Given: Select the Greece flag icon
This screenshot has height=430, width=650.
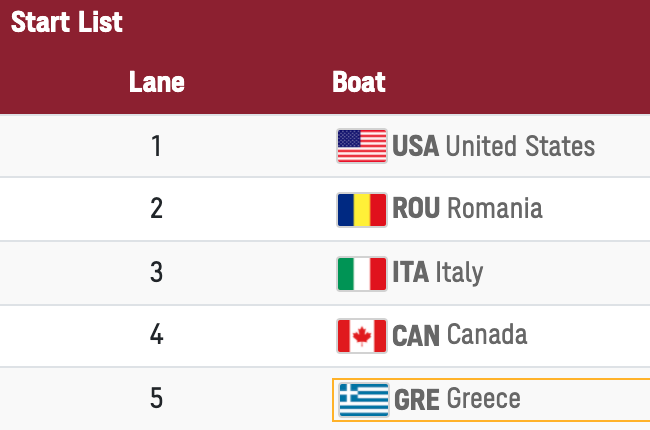Looking at the screenshot, I should [364, 400].
